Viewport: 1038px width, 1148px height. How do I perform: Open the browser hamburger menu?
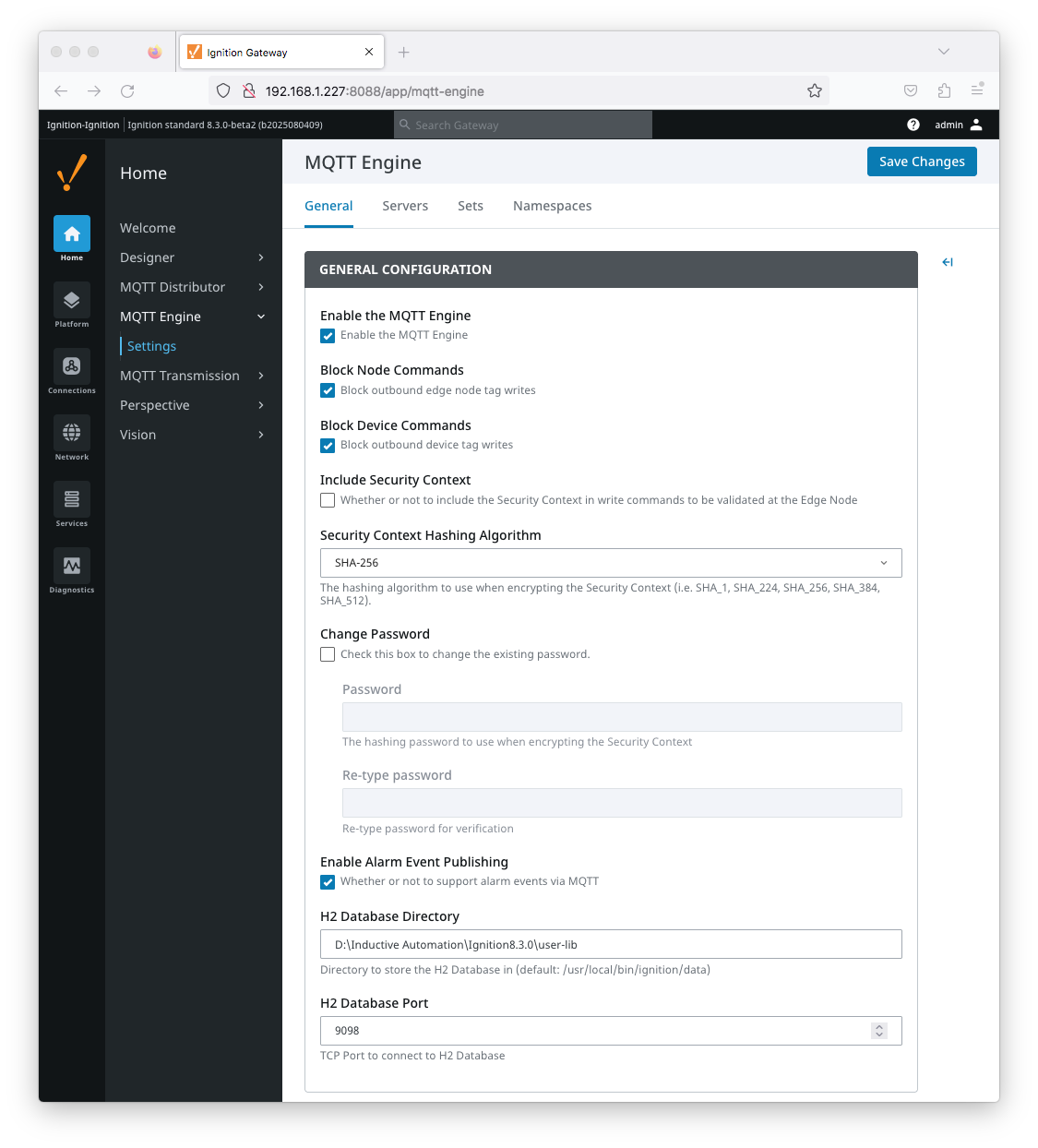pyautogui.click(x=977, y=90)
